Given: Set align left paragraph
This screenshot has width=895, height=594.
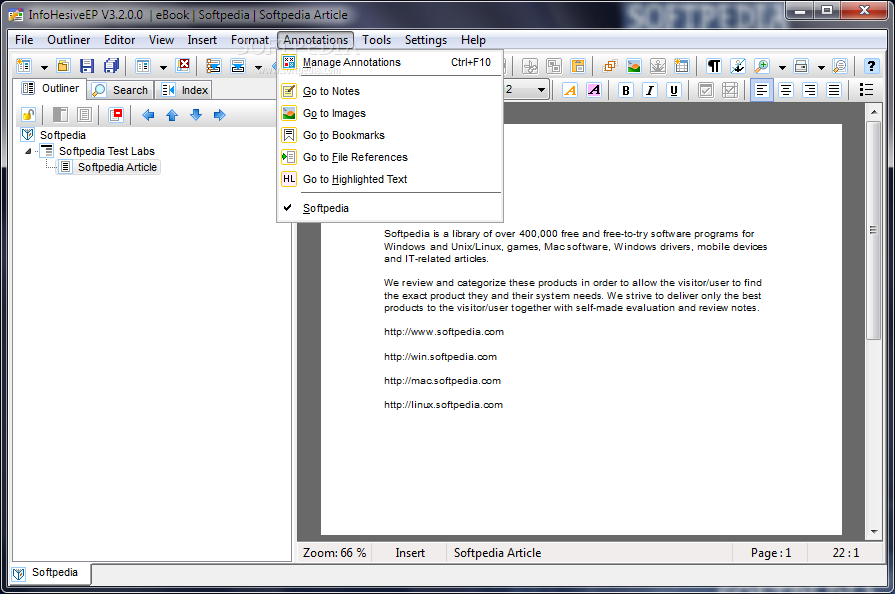Looking at the screenshot, I should [x=761, y=90].
